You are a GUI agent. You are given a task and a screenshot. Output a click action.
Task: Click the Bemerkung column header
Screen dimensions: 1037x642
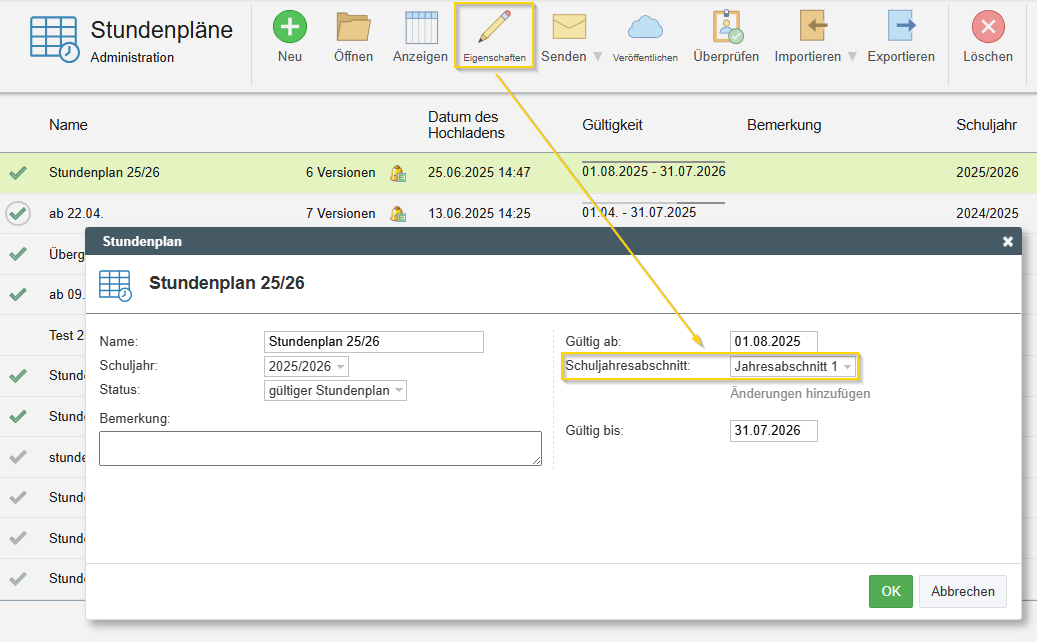[784, 125]
